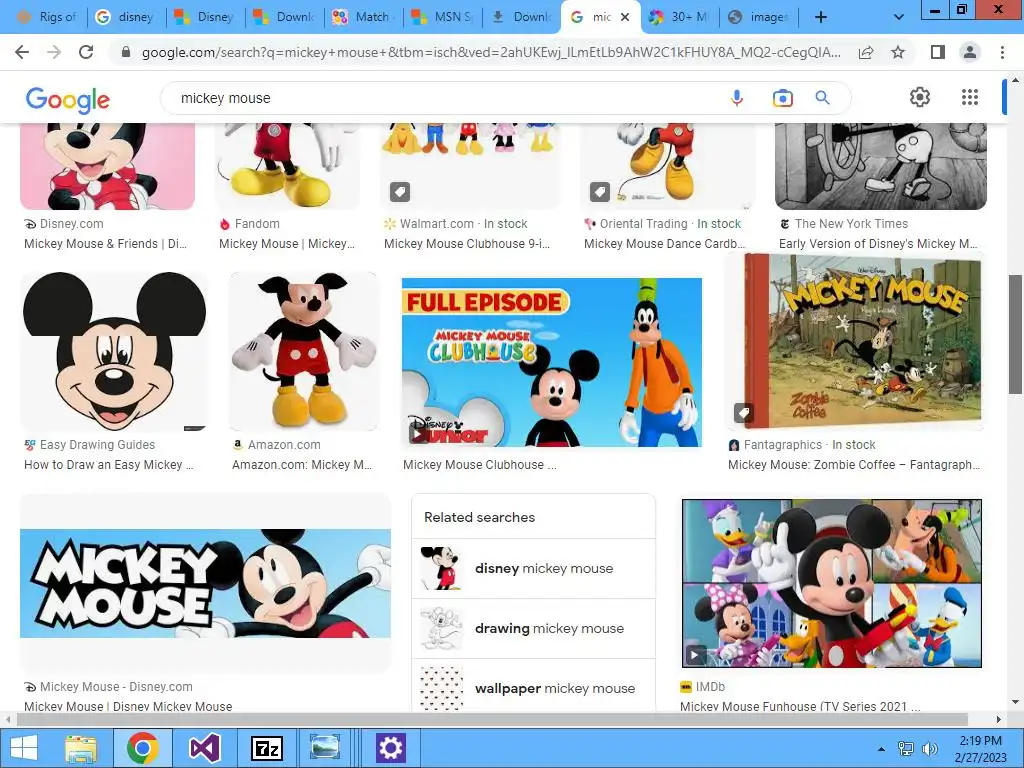Image resolution: width=1024 pixels, height=768 pixels.
Task: Switch to the images tab
Action: 760,17
